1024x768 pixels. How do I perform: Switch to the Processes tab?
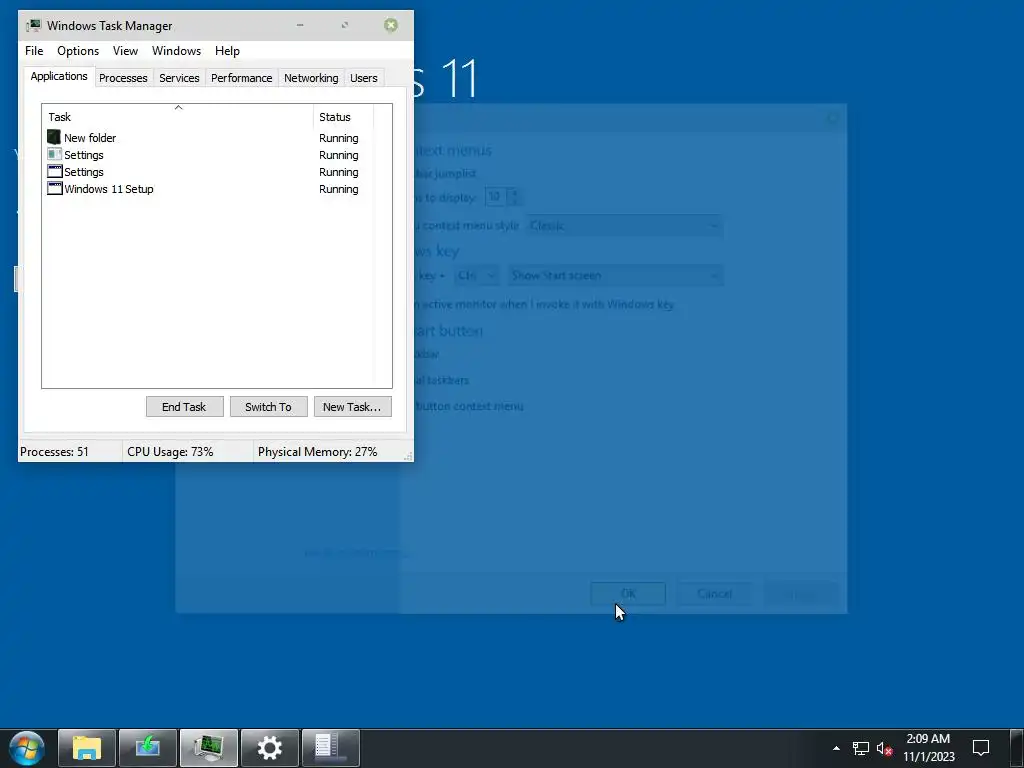click(x=123, y=78)
